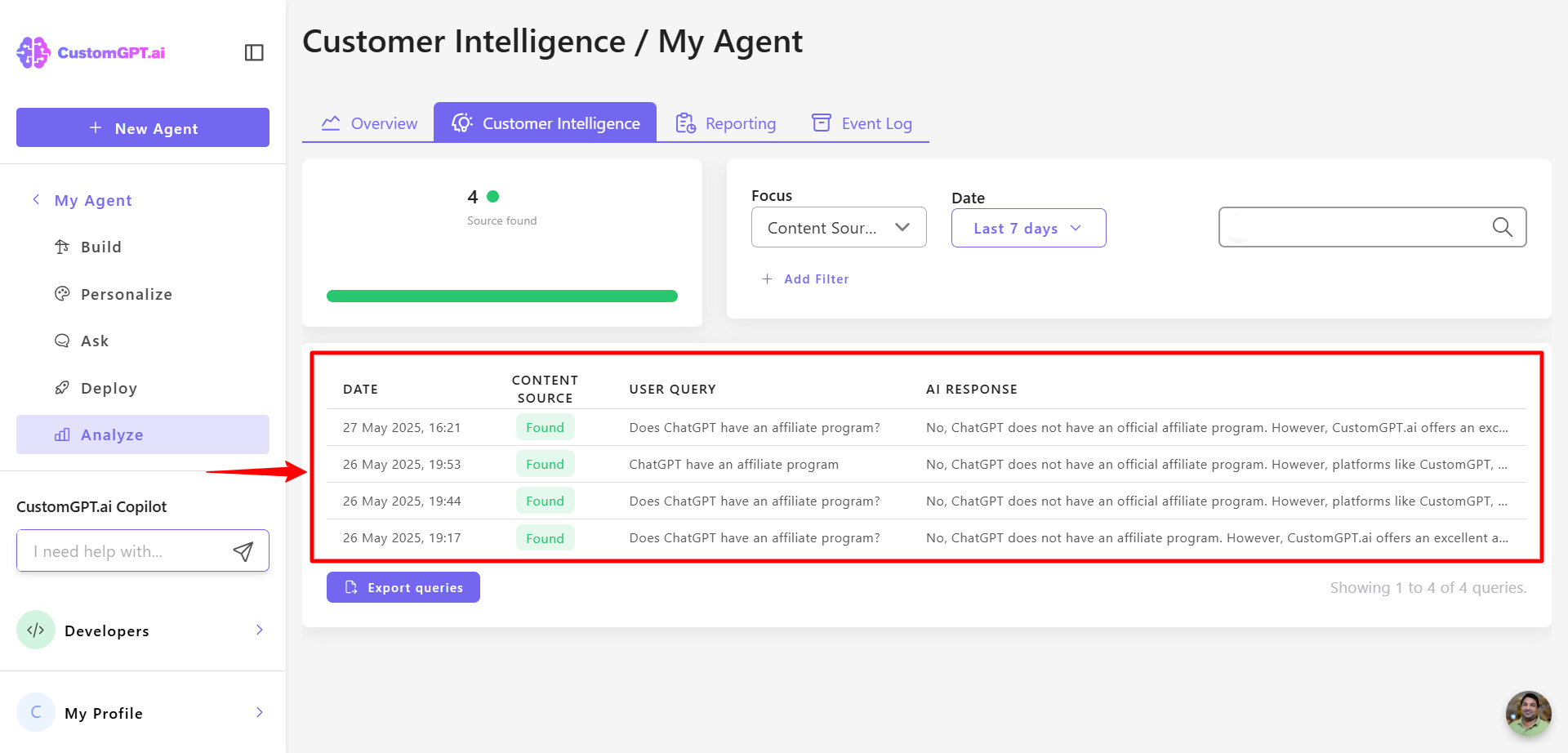Open the Developers section
Screen dimensions: 1568x753
point(143,630)
